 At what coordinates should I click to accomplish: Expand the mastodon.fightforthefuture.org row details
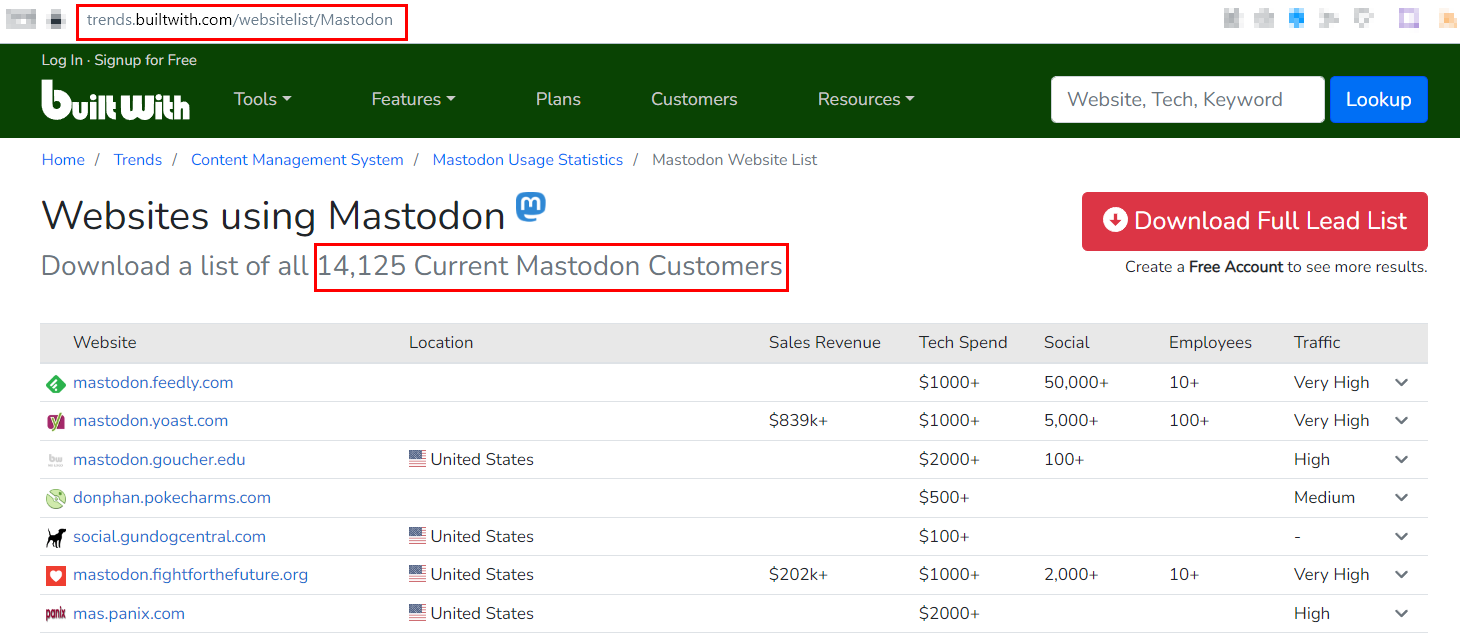coord(1401,575)
